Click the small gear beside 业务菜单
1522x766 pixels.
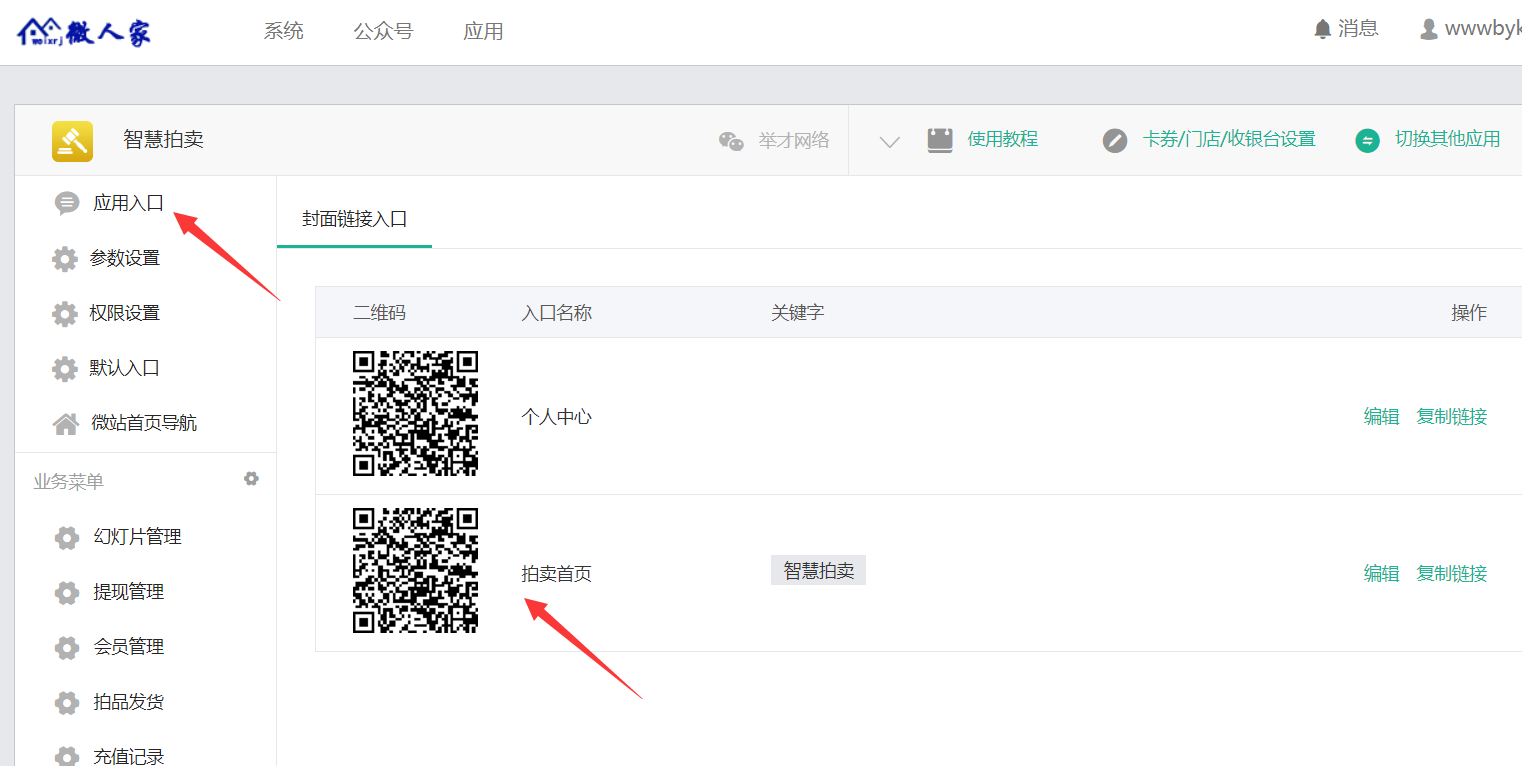(x=251, y=479)
